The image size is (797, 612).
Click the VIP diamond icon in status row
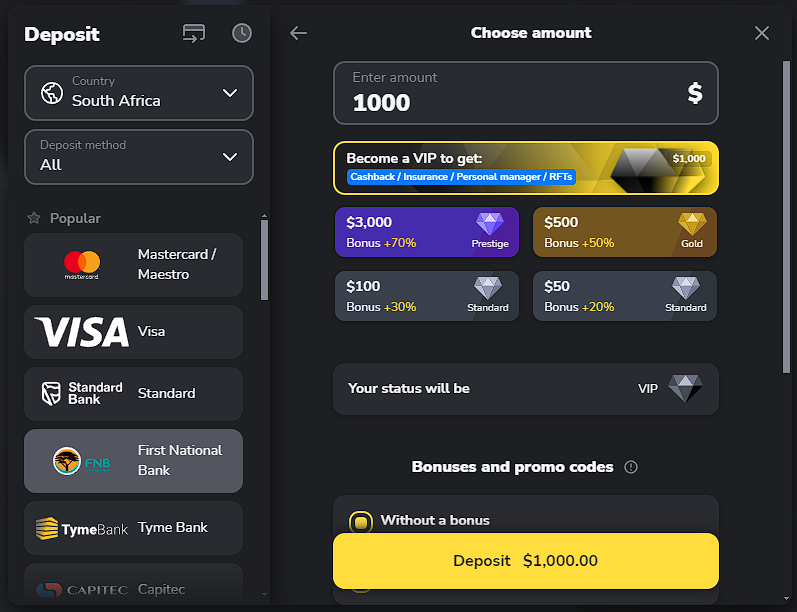point(685,388)
